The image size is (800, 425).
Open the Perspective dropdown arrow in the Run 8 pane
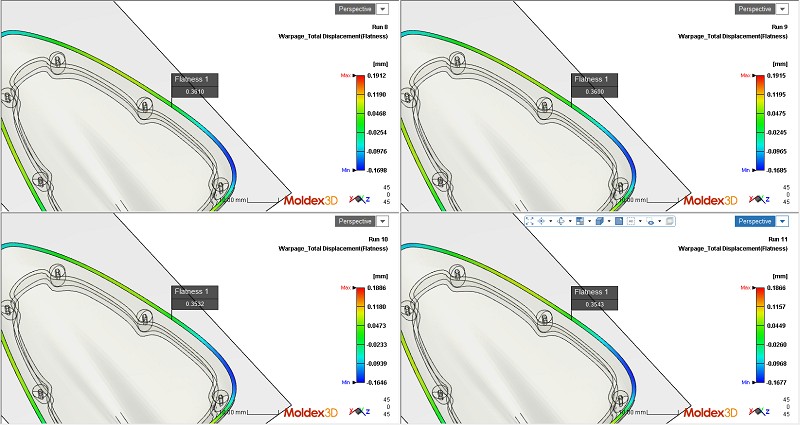coord(383,8)
